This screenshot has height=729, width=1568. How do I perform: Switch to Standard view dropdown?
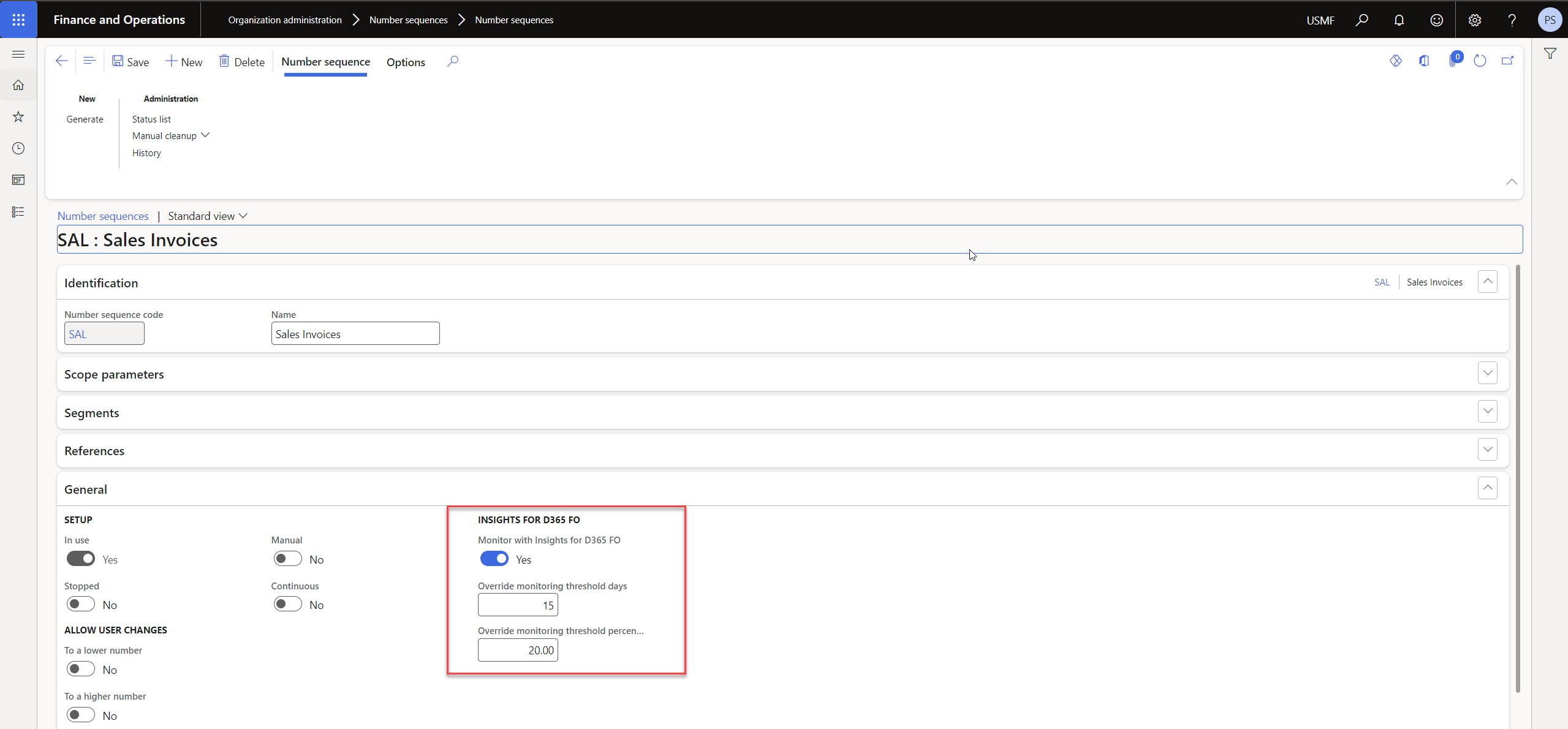click(207, 216)
